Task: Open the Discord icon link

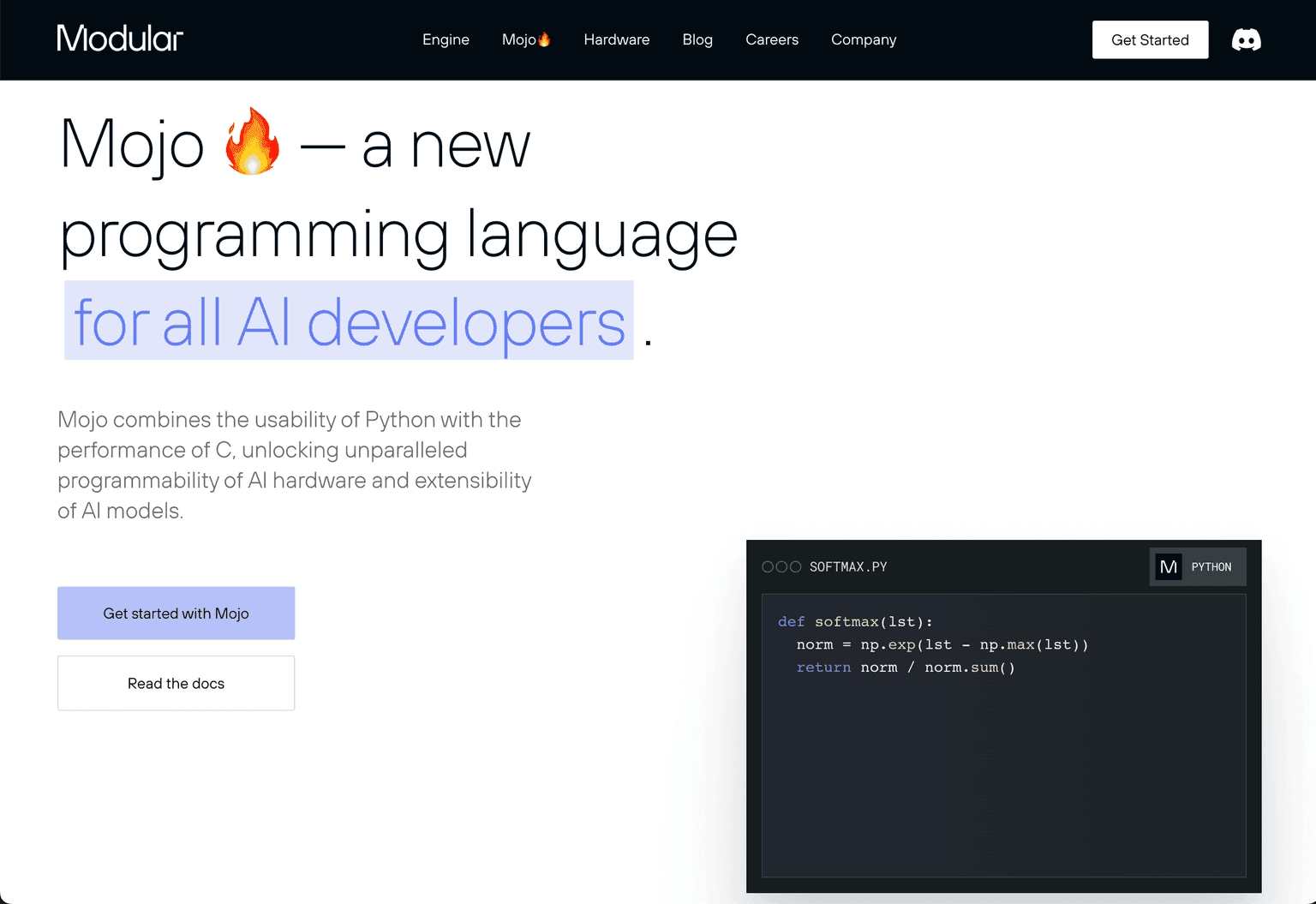Action: [x=1246, y=40]
